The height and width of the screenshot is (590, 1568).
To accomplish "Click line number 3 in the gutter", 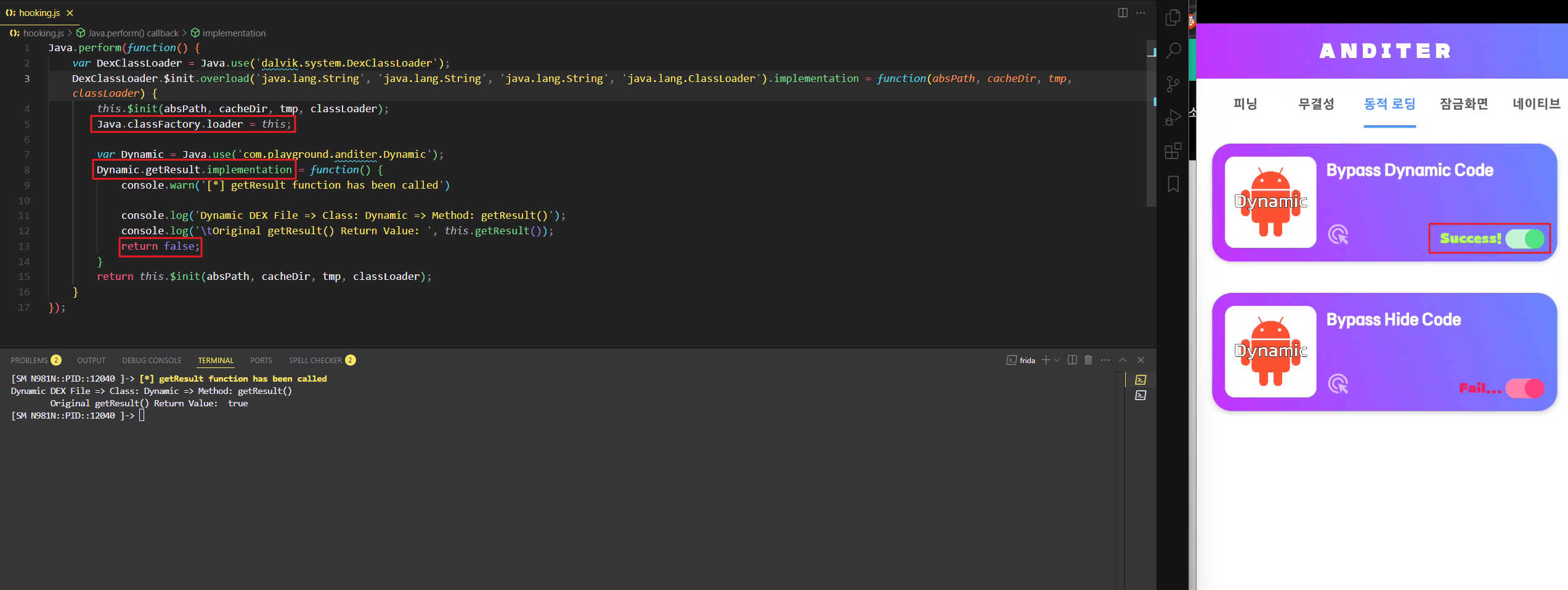I will pos(26,78).
